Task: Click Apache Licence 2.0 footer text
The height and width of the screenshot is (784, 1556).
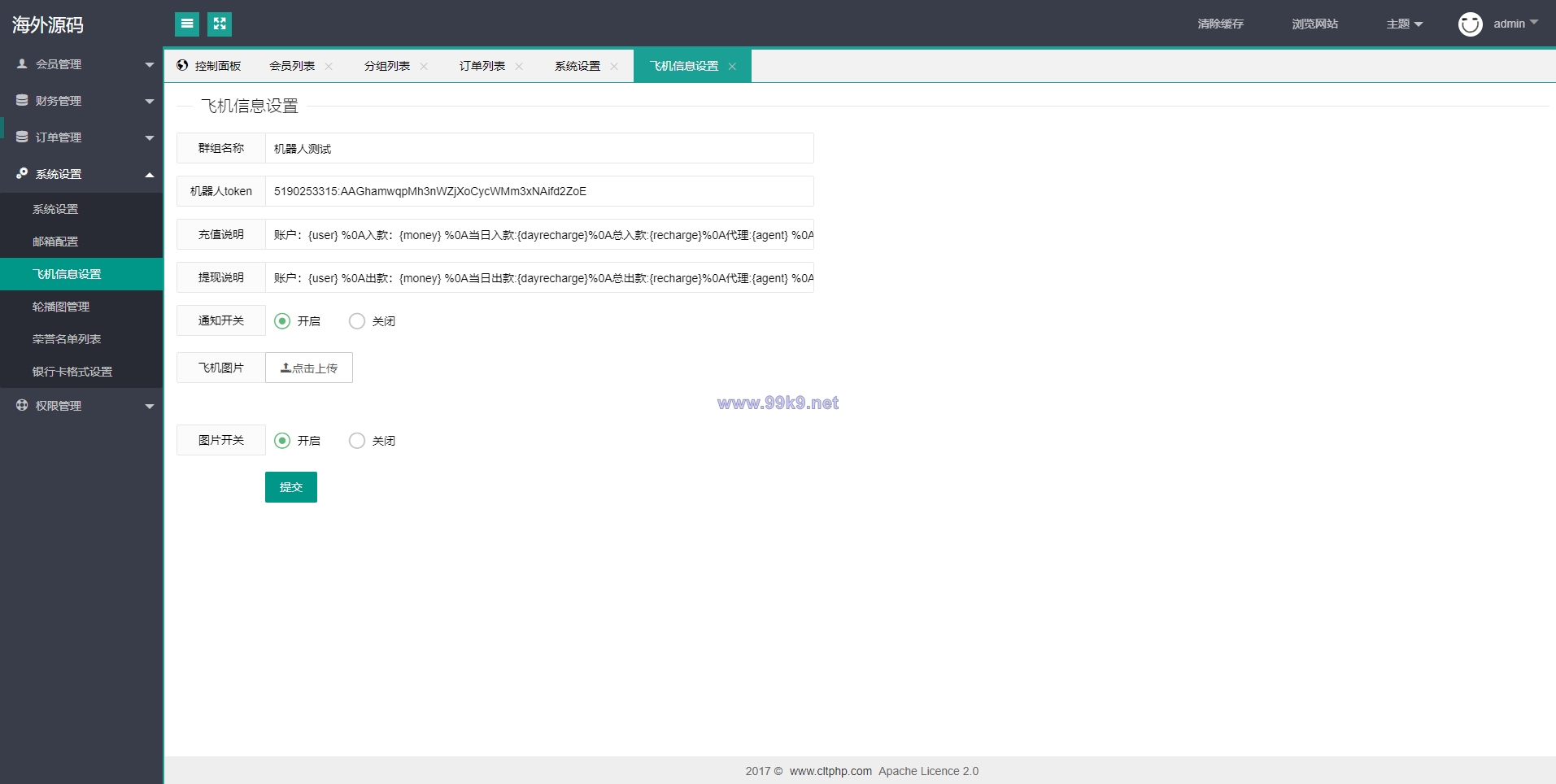Action: click(x=928, y=771)
